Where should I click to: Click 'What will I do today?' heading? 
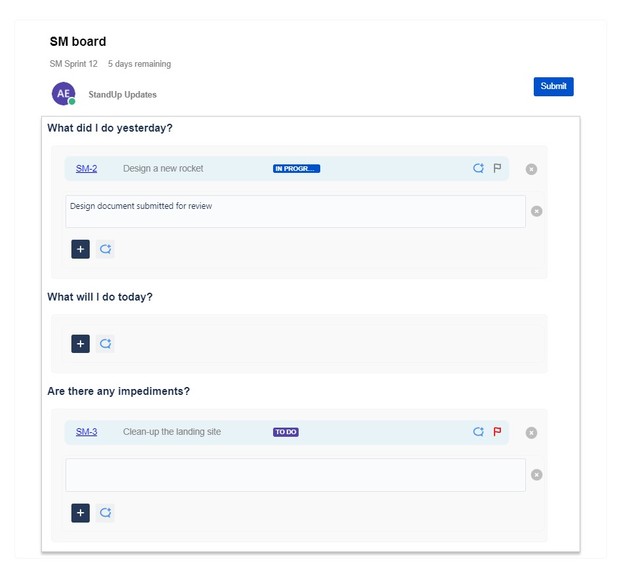(x=100, y=297)
